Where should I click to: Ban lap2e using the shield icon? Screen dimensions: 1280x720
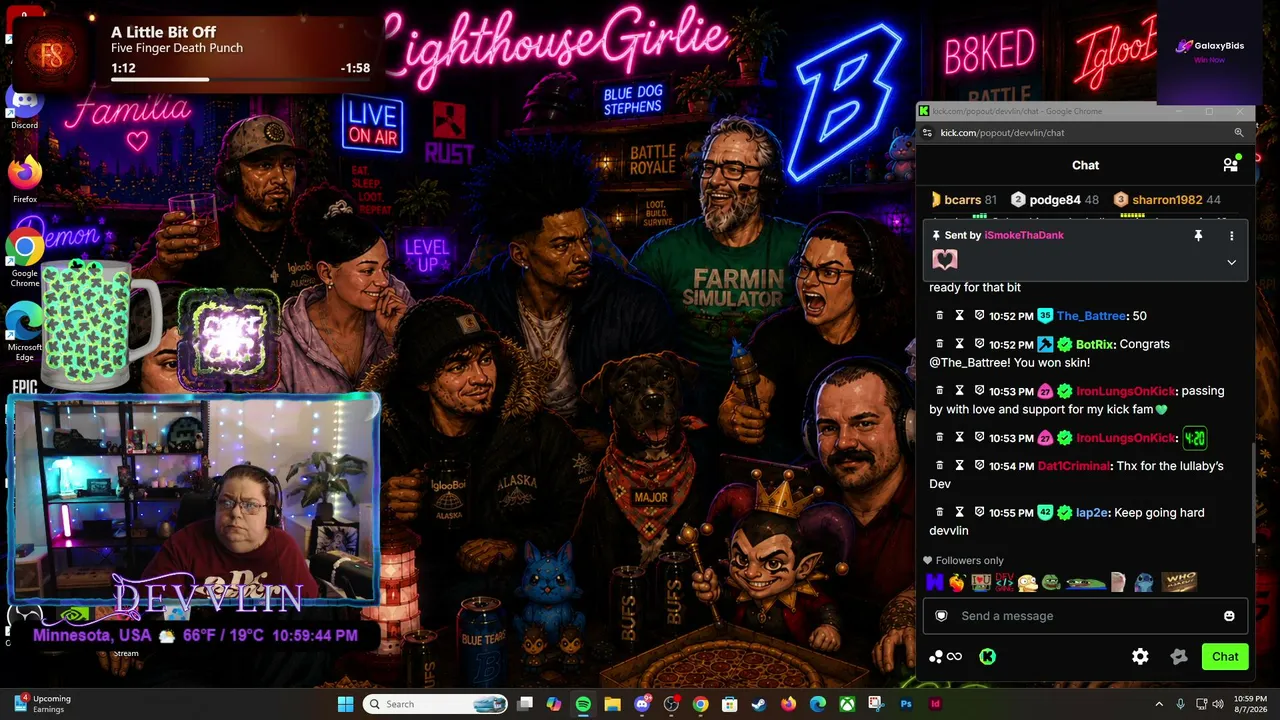[x=979, y=513]
